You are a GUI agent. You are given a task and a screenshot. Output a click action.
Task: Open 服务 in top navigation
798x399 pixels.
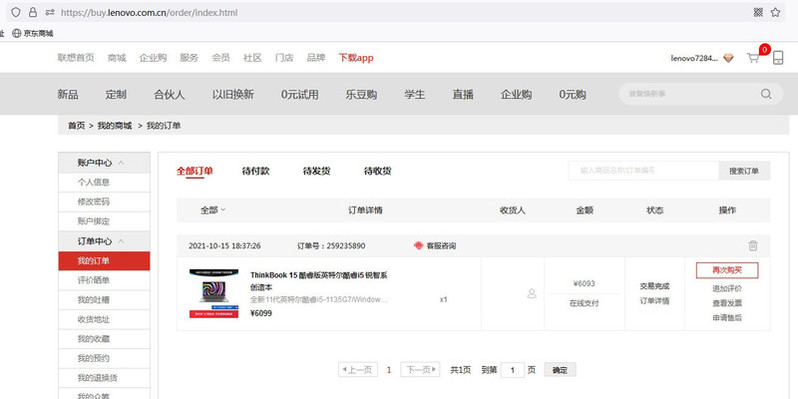click(189, 58)
